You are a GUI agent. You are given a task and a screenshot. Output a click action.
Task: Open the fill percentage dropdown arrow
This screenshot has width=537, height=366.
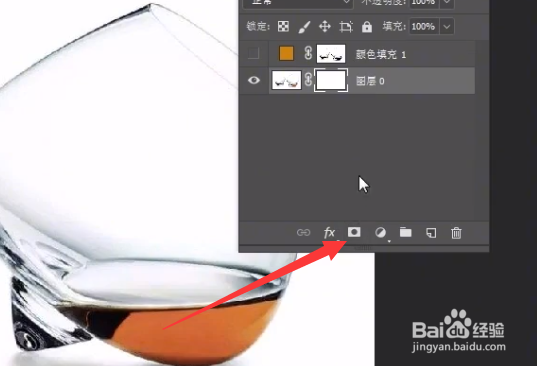[x=447, y=26]
